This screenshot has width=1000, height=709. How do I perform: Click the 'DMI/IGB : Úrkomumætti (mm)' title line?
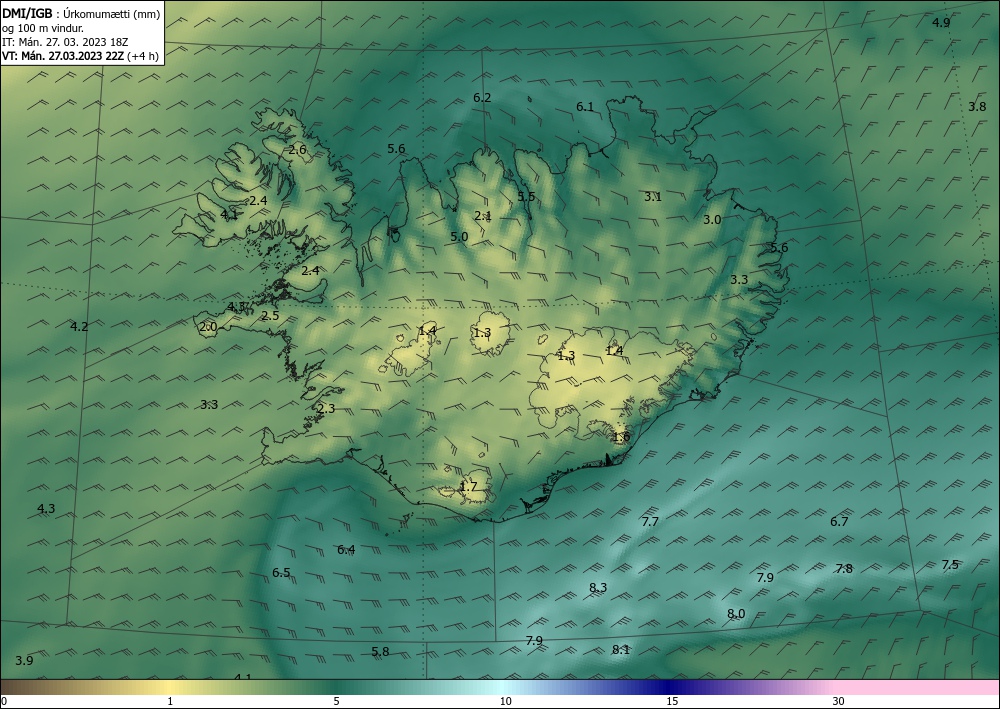[81, 13]
